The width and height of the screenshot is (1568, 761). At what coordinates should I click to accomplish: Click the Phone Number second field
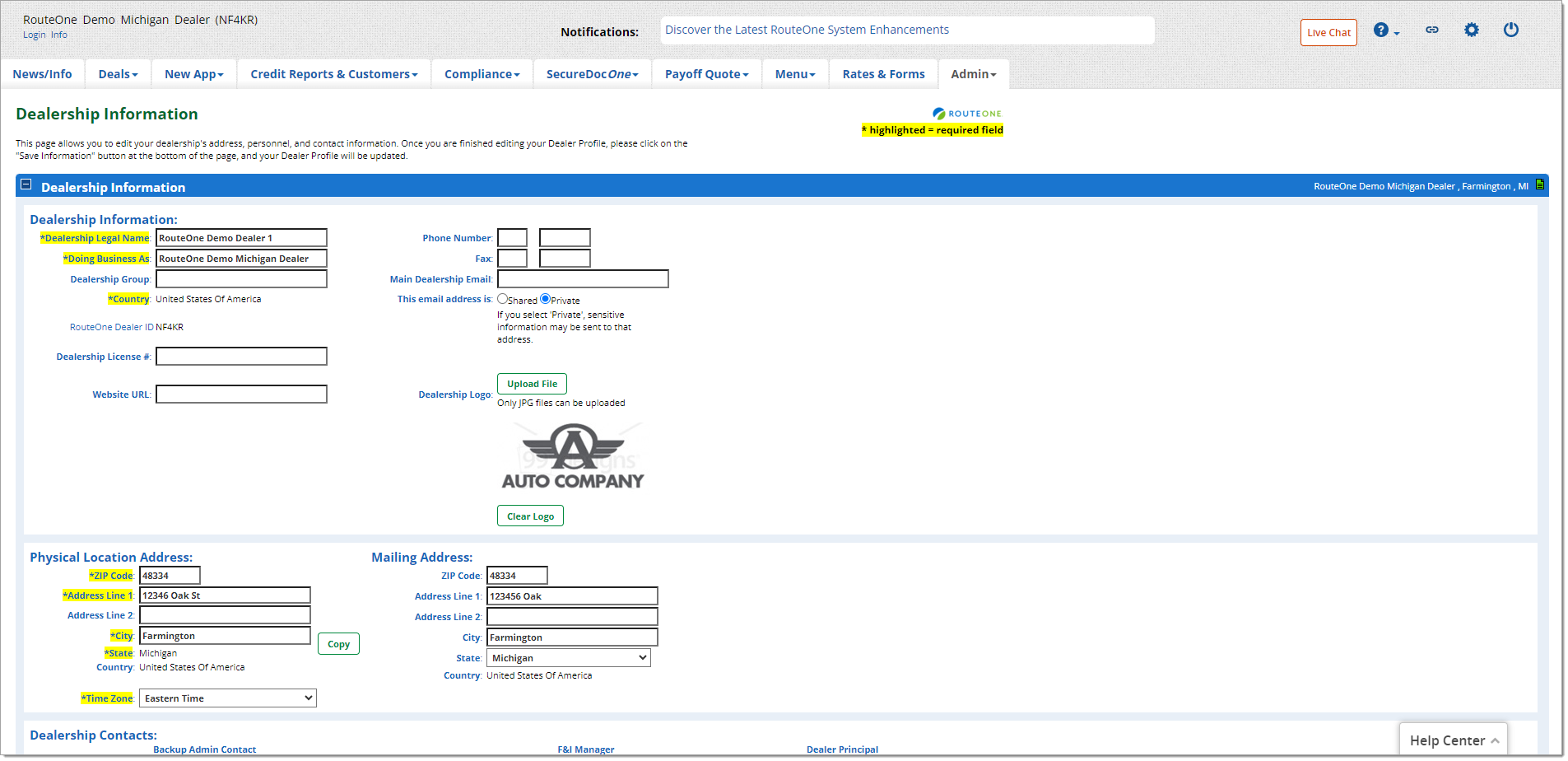point(565,238)
